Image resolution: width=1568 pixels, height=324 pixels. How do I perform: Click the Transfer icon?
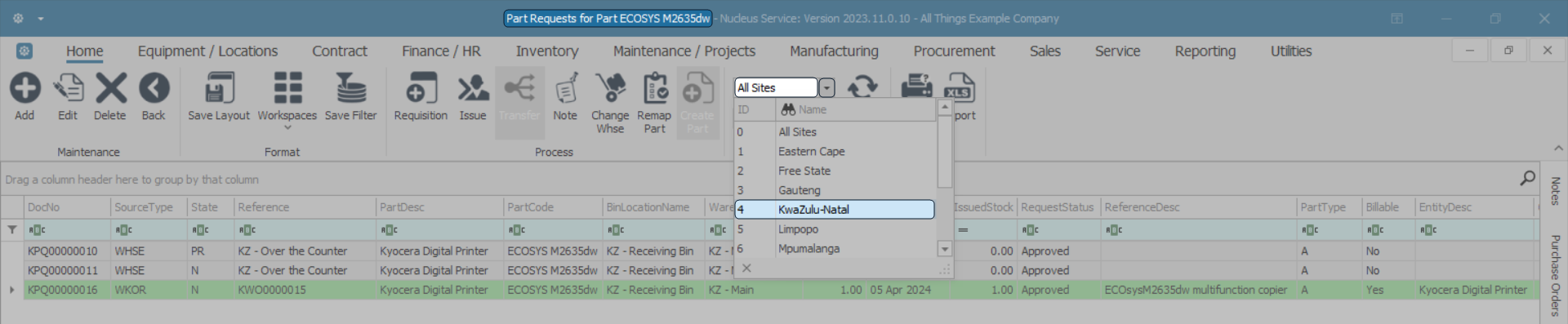point(519,88)
